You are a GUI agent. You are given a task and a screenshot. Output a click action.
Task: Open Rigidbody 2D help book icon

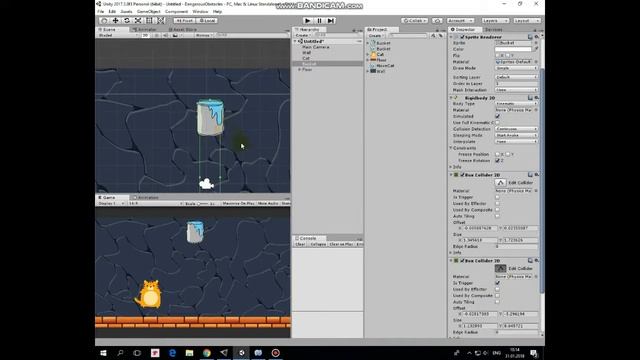(530, 98)
